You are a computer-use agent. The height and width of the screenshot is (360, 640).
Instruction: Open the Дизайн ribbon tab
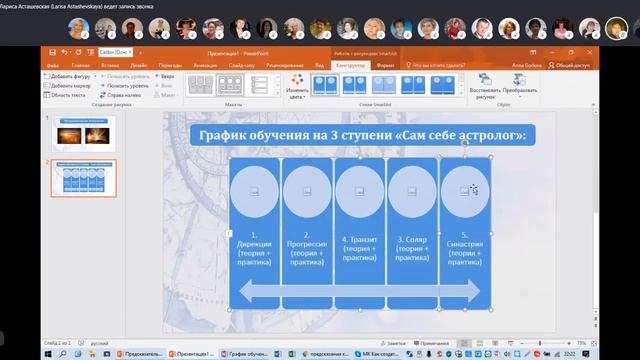pyautogui.click(x=138, y=65)
